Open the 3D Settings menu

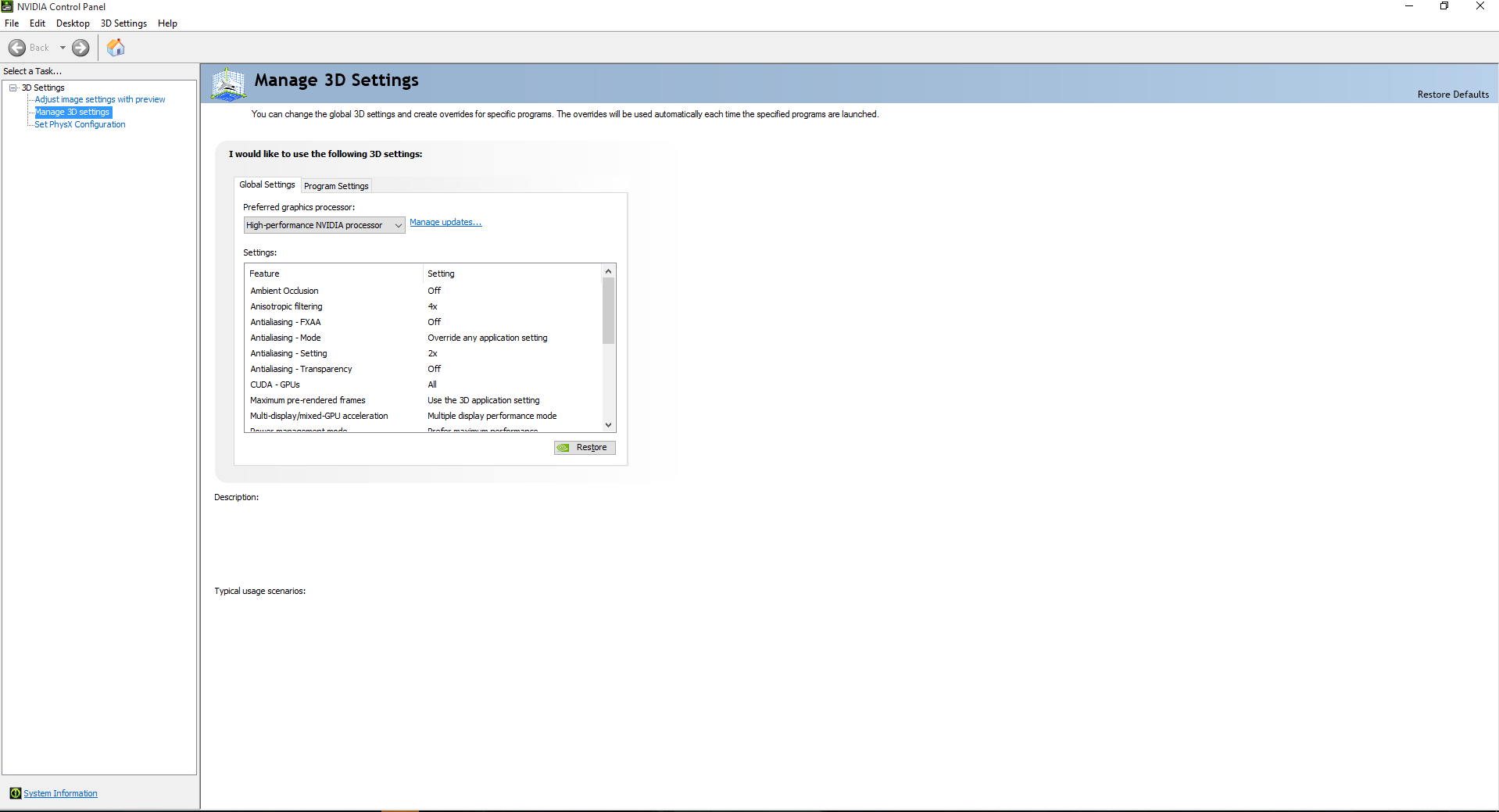[x=123, y=23]
